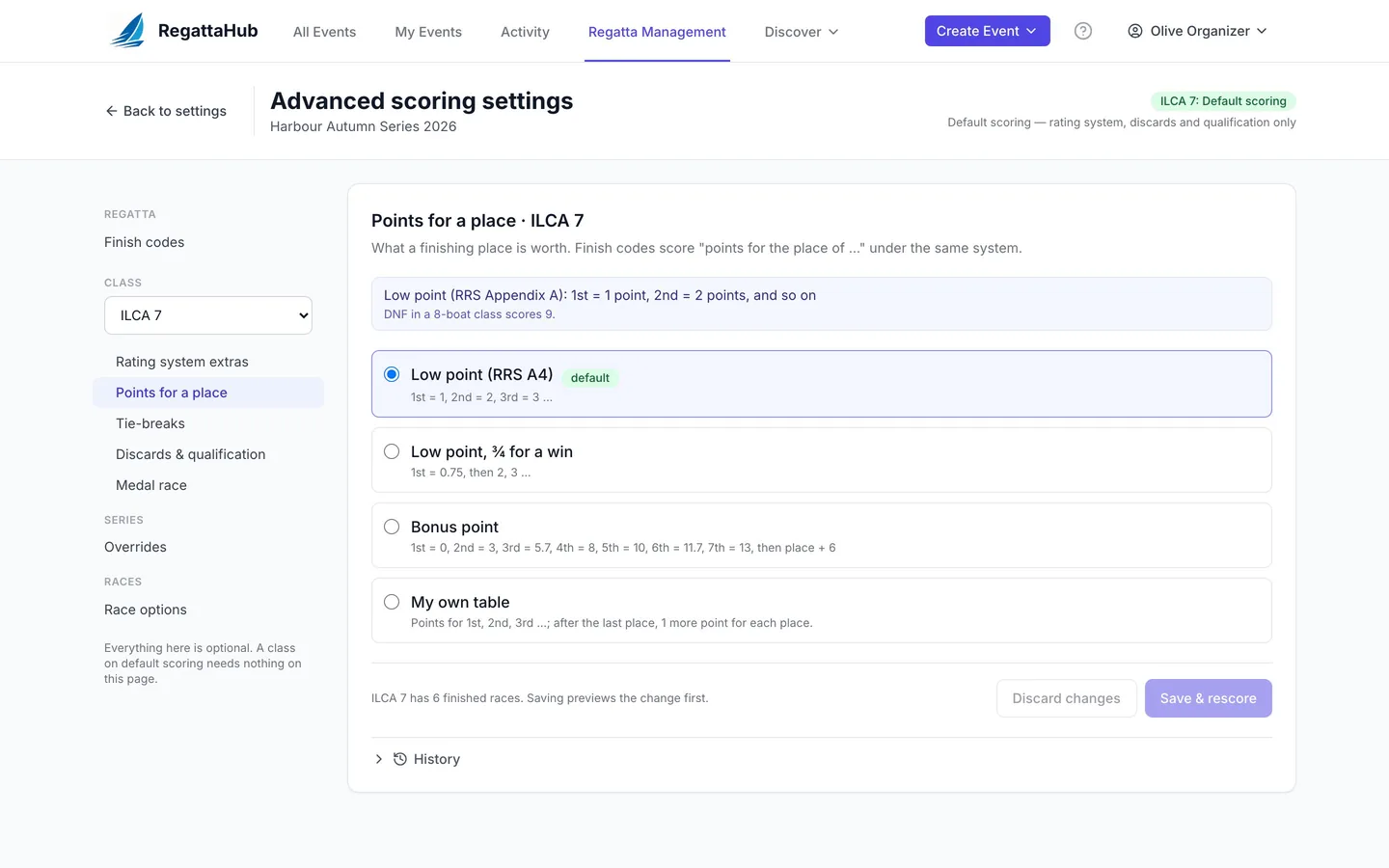This screenshot has height=868, width=1389.
Task: Open the ILCA 7 class dropdown
Action: tap(208, 315)
